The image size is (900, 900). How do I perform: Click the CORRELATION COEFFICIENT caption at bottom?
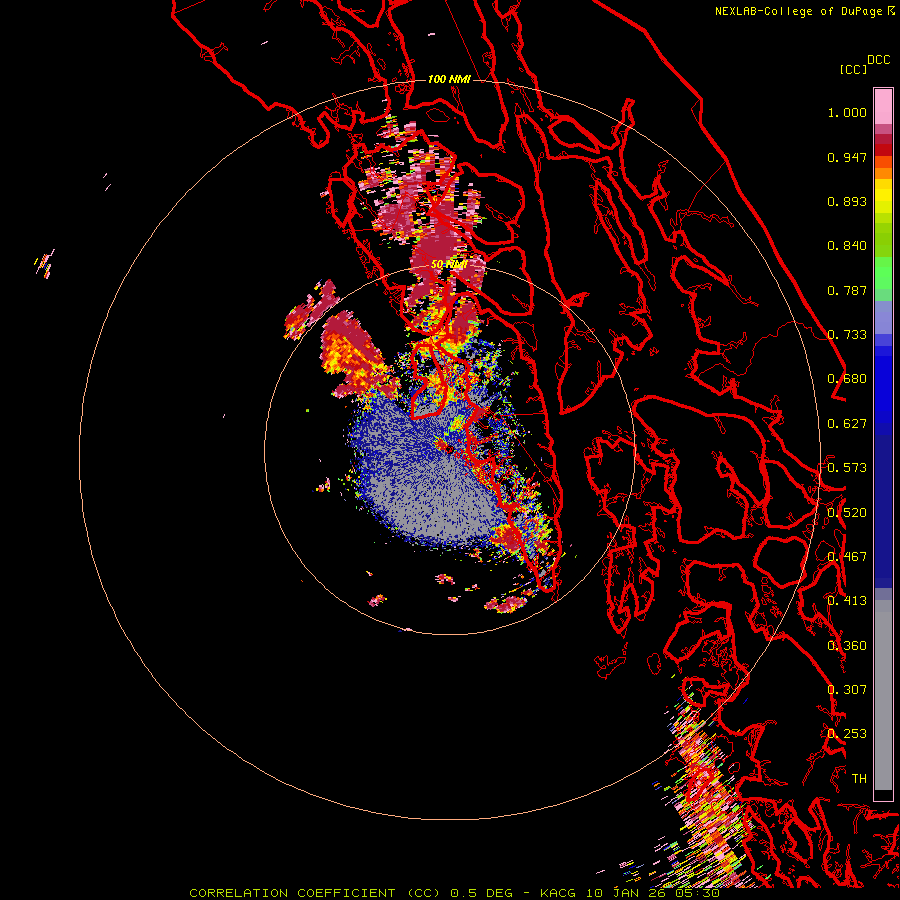tap(454, 893)
